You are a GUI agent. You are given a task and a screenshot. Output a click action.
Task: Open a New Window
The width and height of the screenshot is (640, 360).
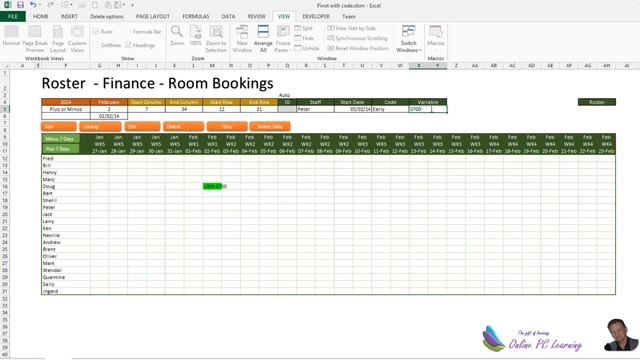click(x=242, y=39)
